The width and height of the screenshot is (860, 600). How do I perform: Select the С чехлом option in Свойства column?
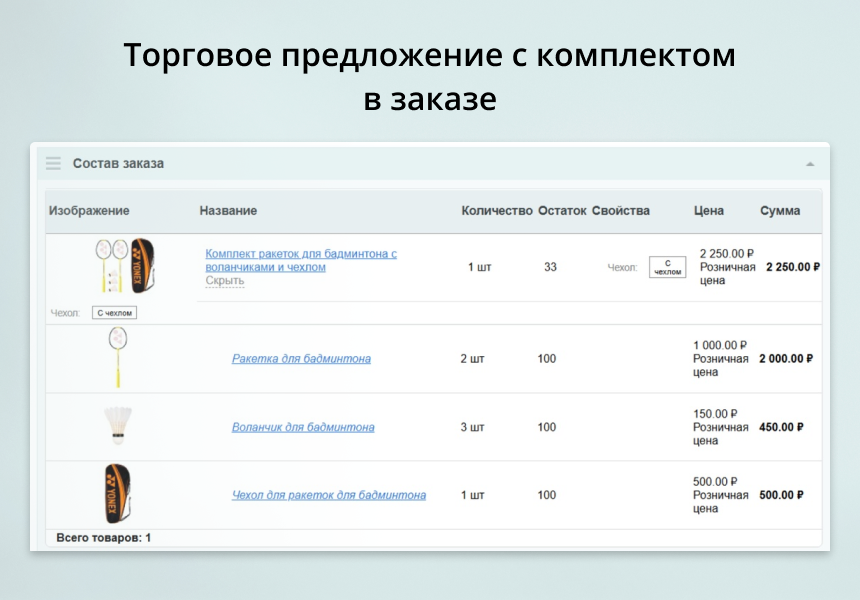tap(667, 267)
